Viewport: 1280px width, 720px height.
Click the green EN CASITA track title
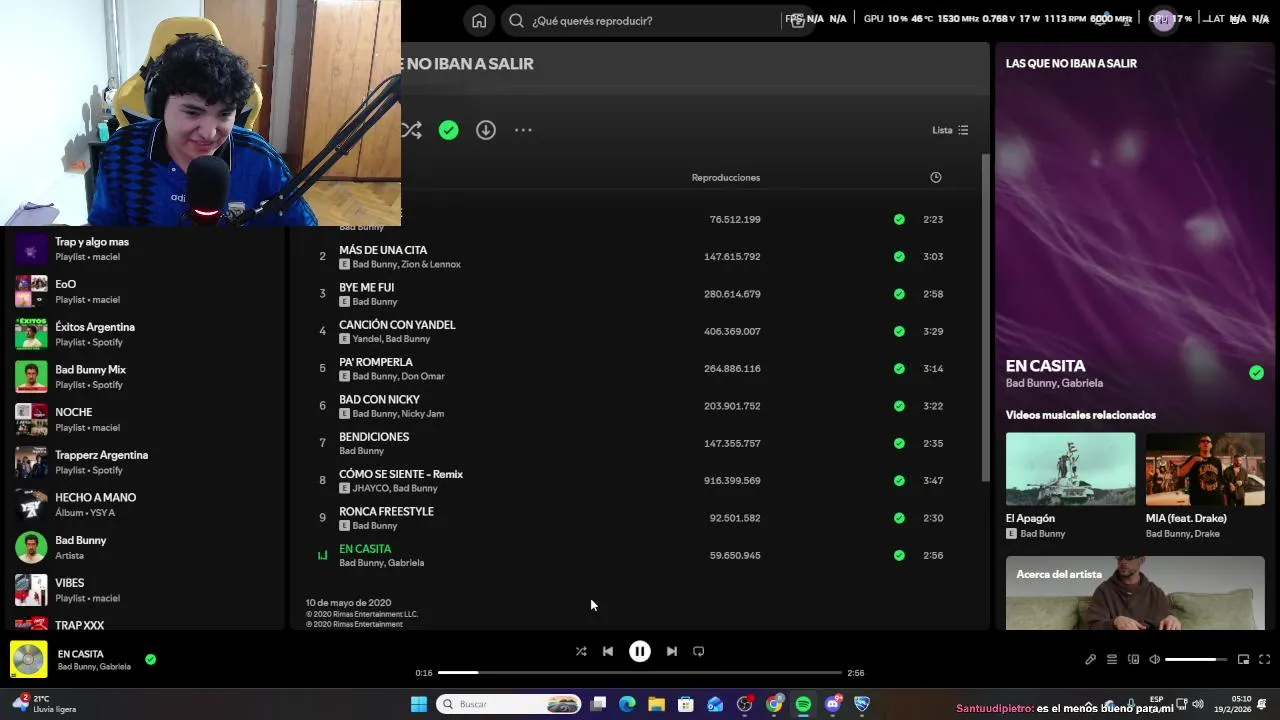pos(365,549)
